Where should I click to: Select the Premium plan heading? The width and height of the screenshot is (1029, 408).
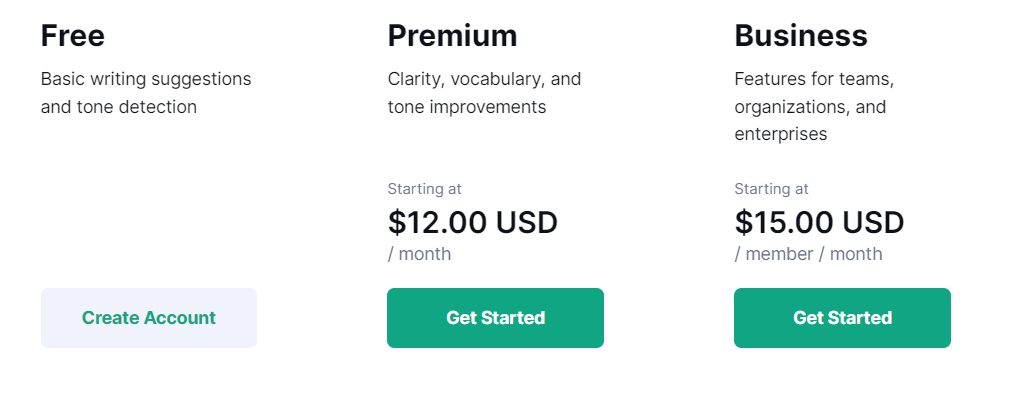coord(452,36)
